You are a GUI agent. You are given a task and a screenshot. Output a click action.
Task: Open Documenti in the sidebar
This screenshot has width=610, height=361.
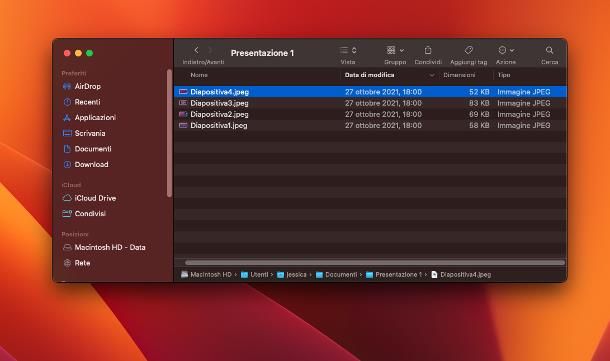tap(93, 149)
